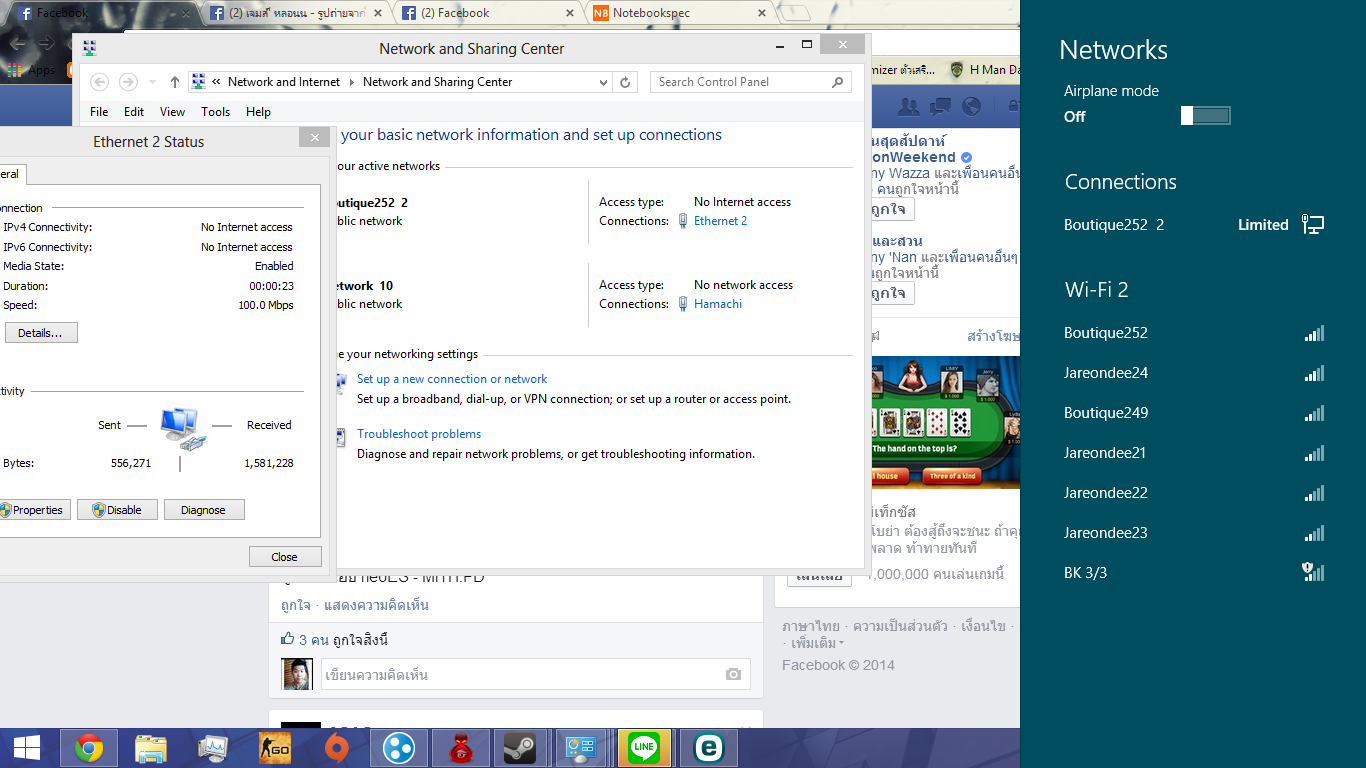Open a new Chrome tab
1366x768 pixels.
click(x=795, y=13)
